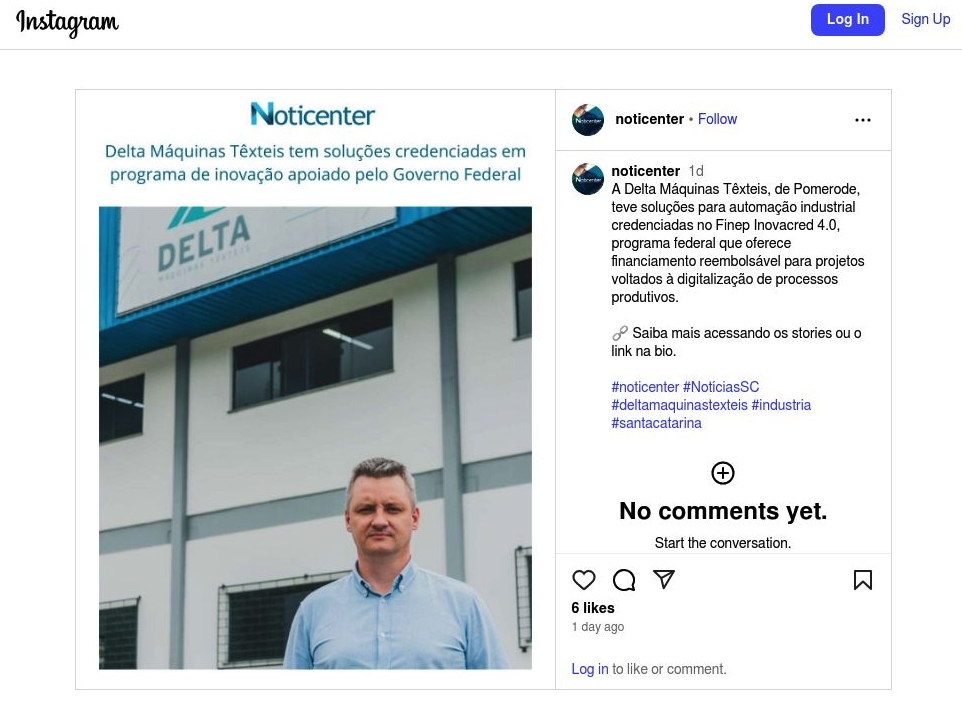Follow the noticenter account

[x=717, y=119]
